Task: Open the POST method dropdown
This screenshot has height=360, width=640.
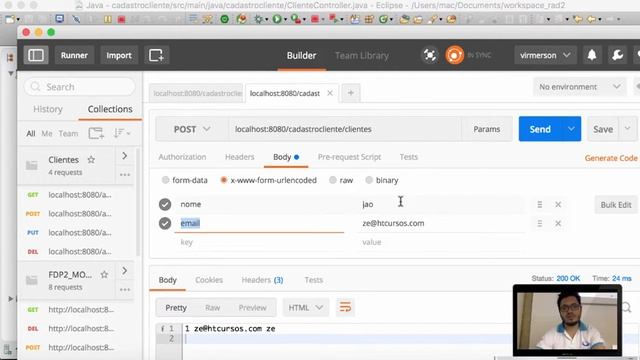Action: [192, 129]
